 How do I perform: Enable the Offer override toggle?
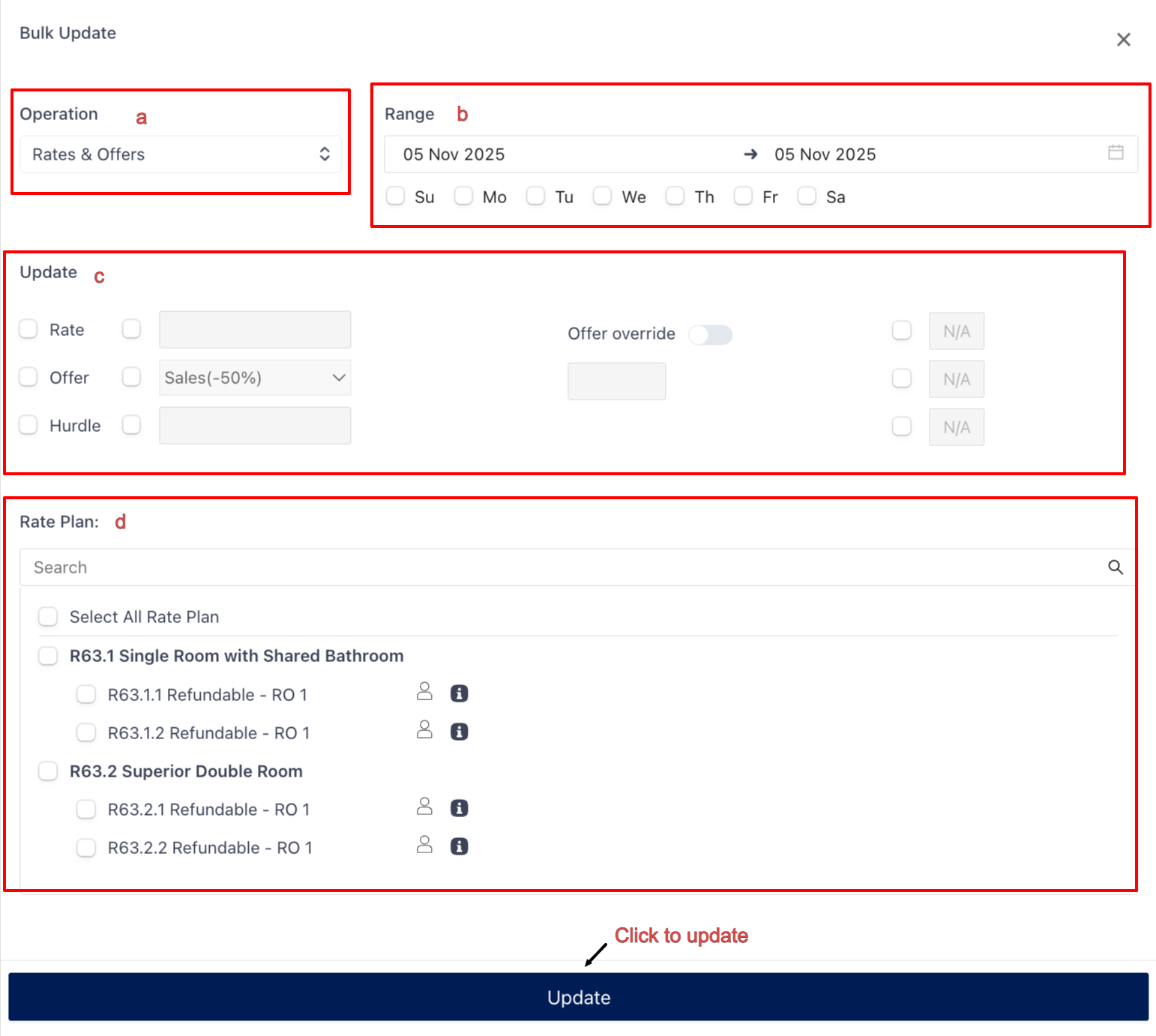pos(710,334)
